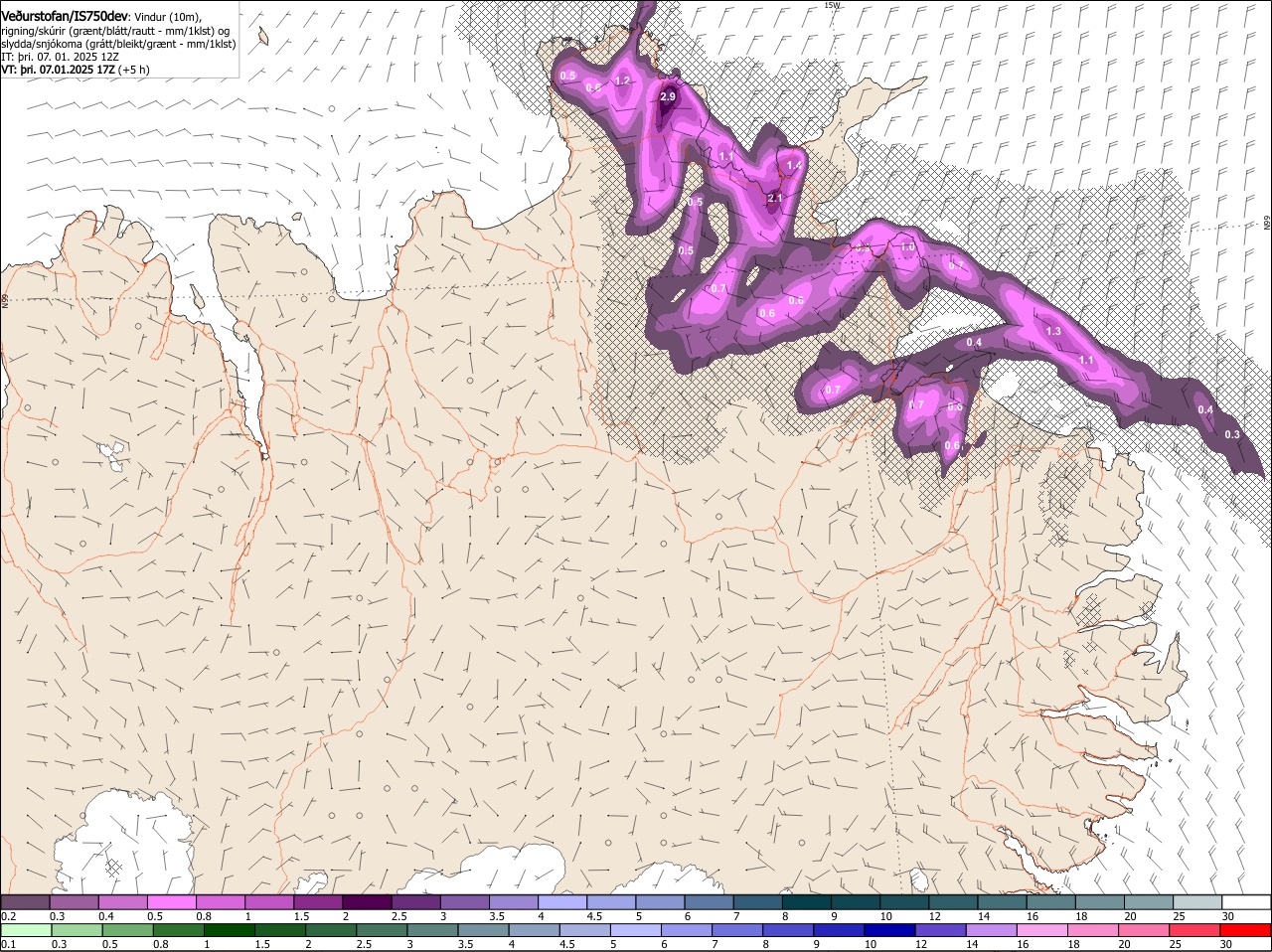Pick the dark blue 10 mm rain swatch
This screenshot has height=952, width=1272.
(888, 930)
